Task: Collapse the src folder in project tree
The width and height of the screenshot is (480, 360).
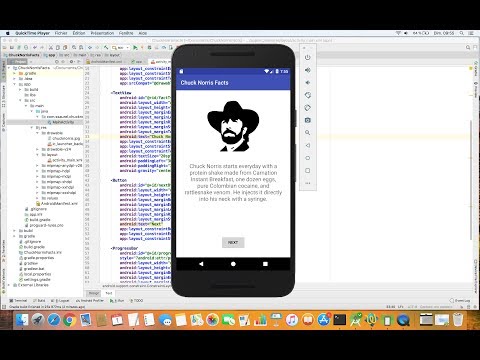Action: (x=20, y=100)
